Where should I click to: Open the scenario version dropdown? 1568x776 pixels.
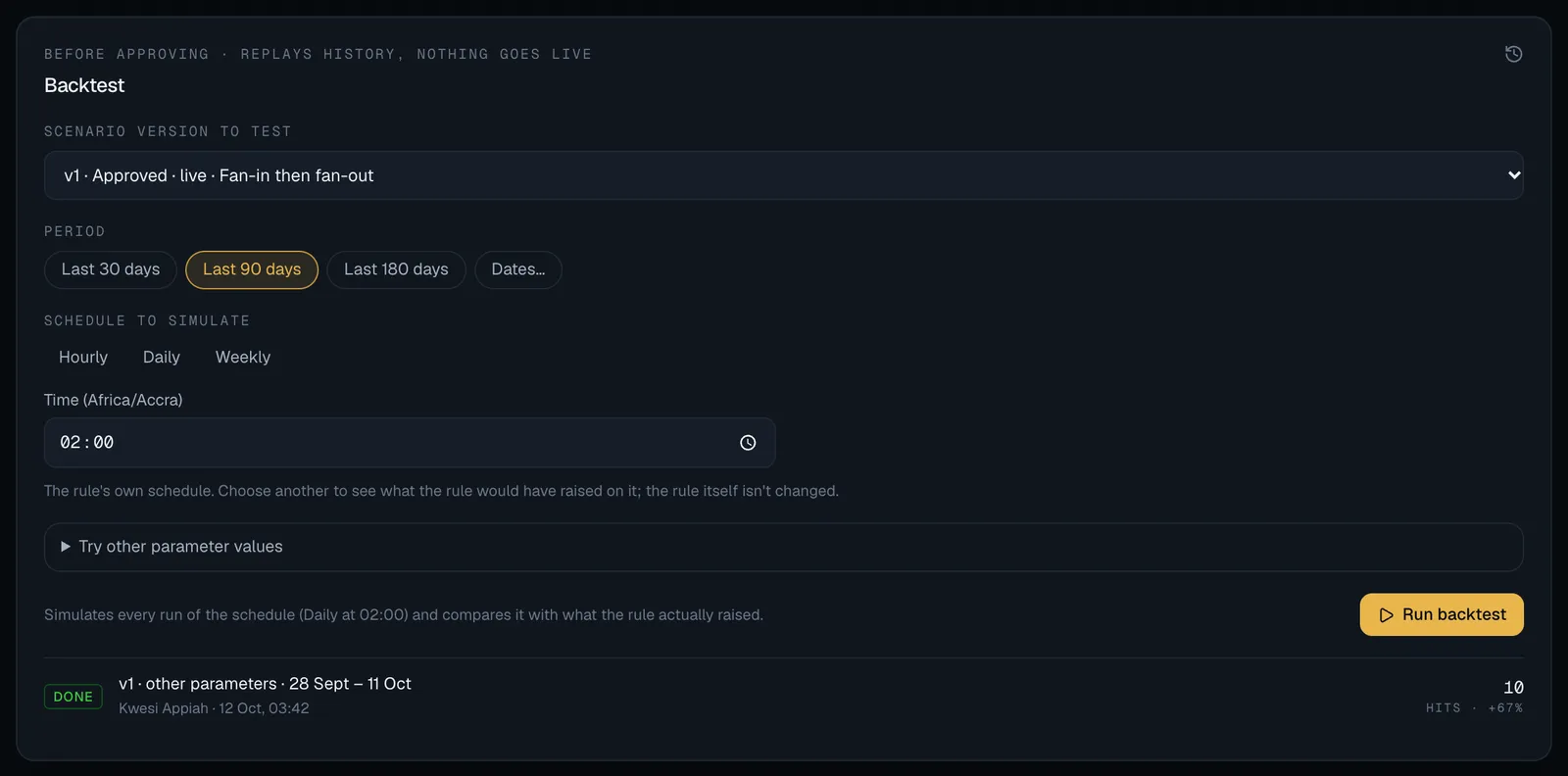coord(784,175)
